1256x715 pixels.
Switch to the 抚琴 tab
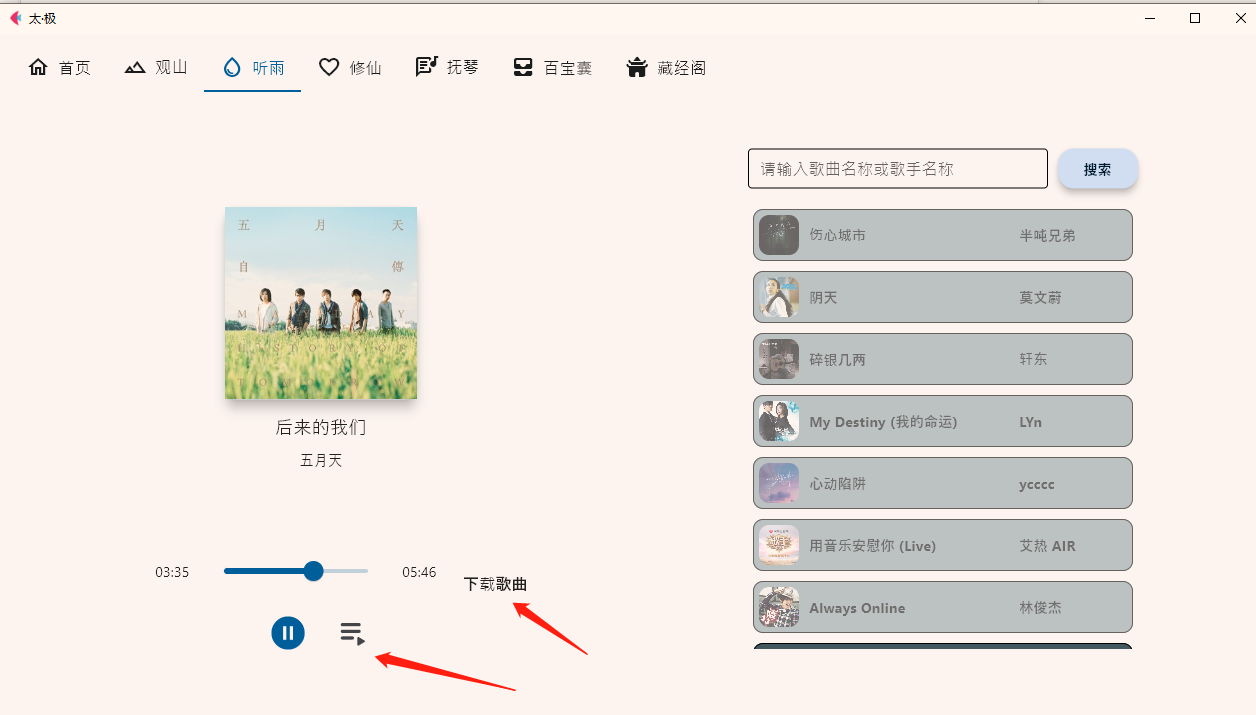pyautogui.click(x=447, y=68)
